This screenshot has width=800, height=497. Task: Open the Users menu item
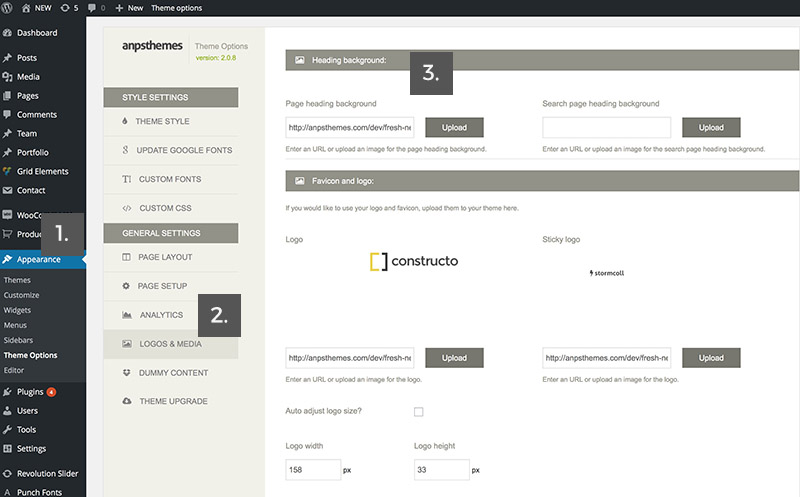tap(27, 411)
